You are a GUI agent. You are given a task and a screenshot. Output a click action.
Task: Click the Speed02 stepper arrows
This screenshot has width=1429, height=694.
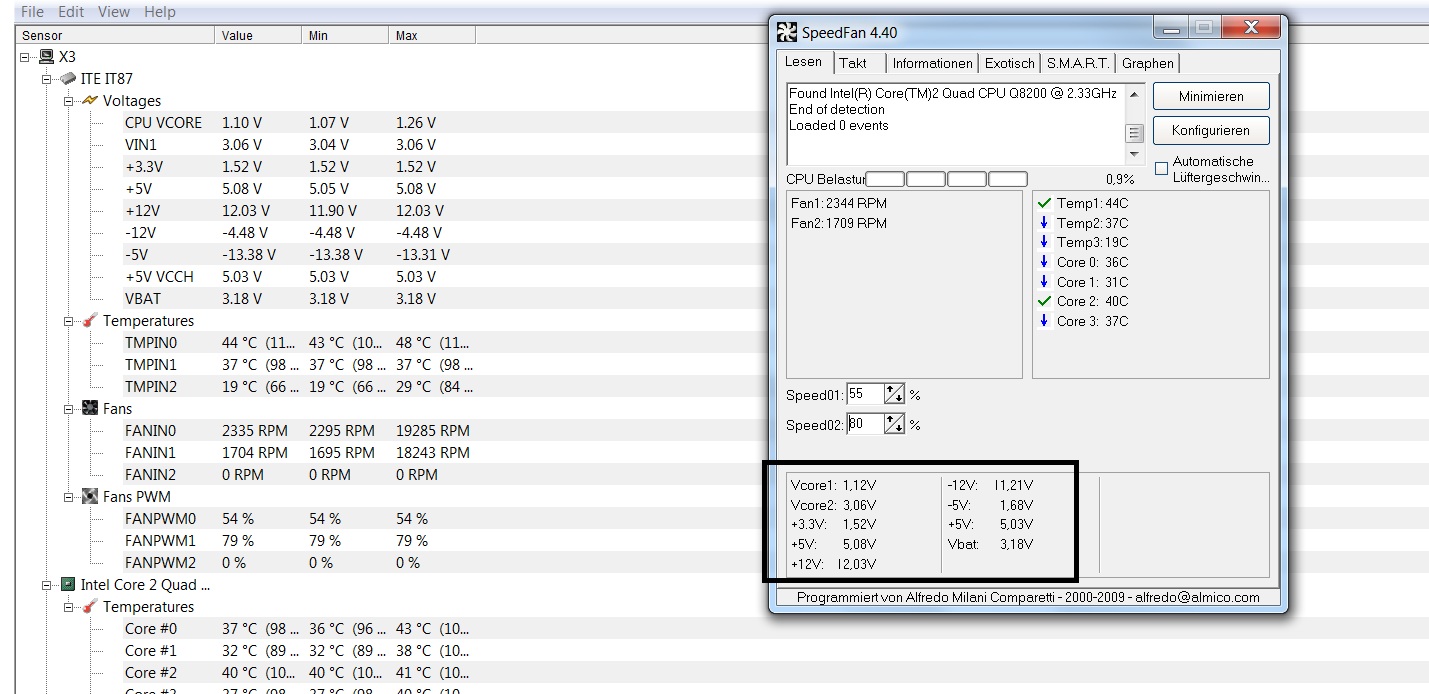point(895,425)
